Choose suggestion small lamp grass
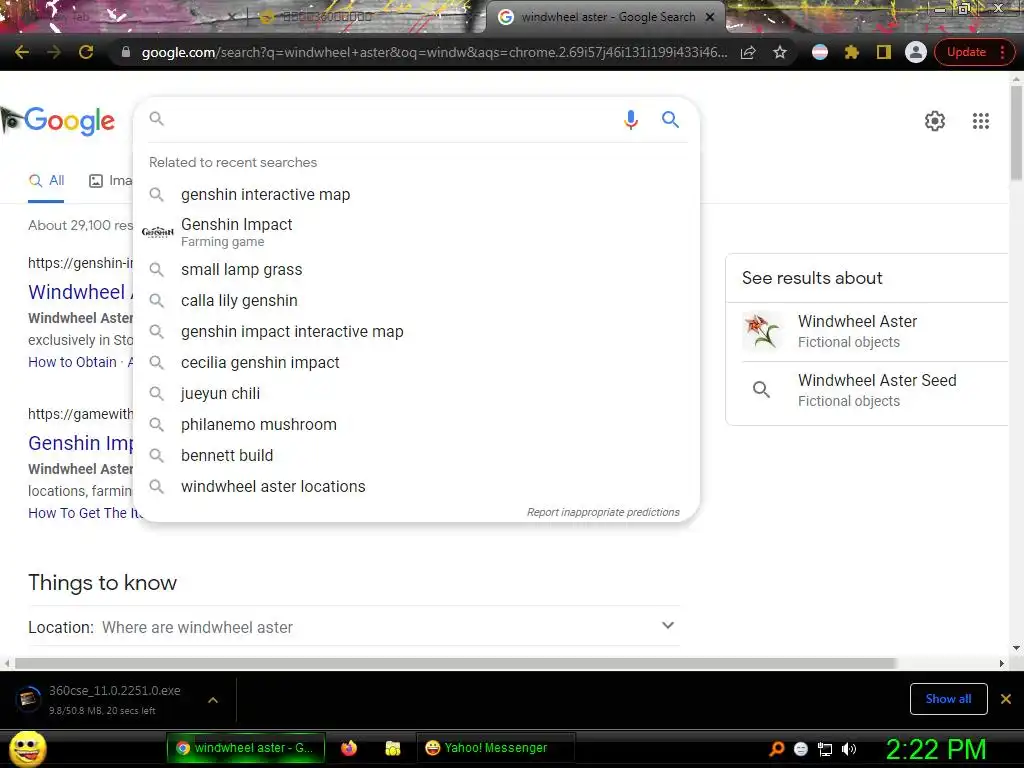The width and height of the screenshot is (1024, 768). 416,270
